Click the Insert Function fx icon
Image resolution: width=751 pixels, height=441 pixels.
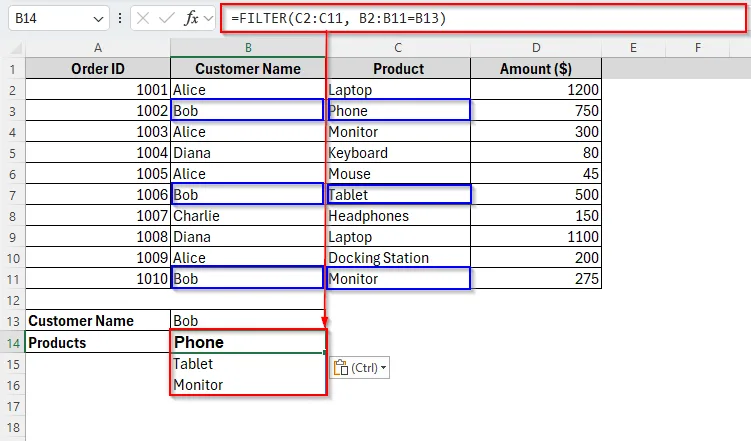pos(192,18)
